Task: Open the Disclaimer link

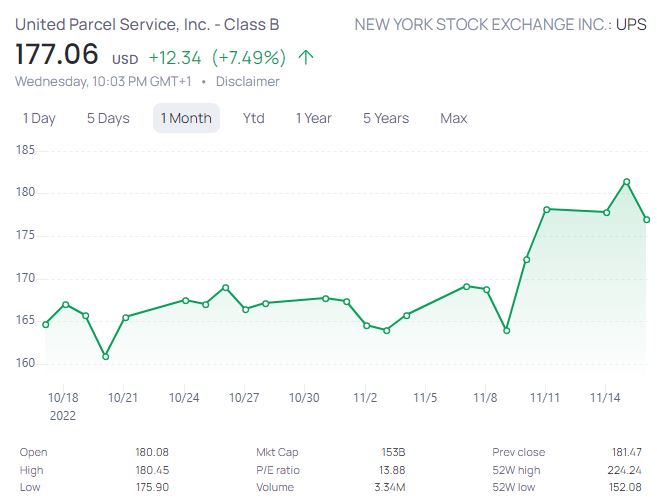Action: pos(248,82)
